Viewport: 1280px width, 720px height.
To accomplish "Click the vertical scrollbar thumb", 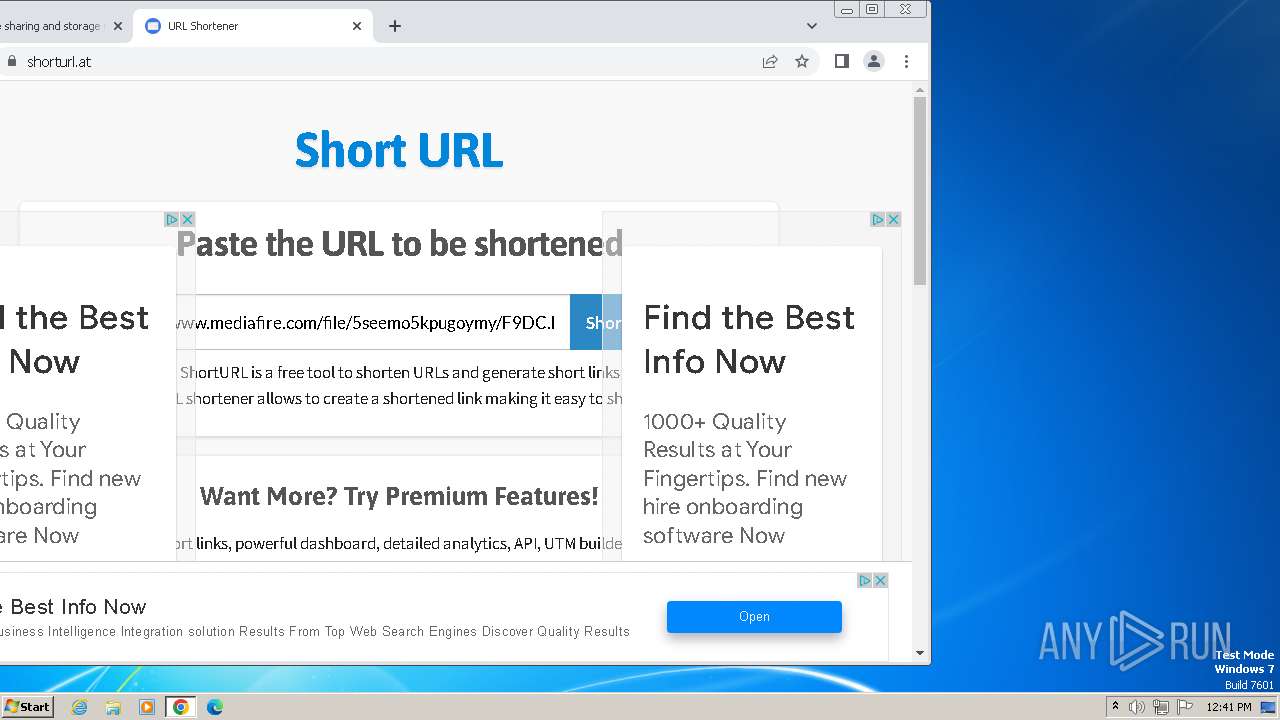I will tap(920, 190).
